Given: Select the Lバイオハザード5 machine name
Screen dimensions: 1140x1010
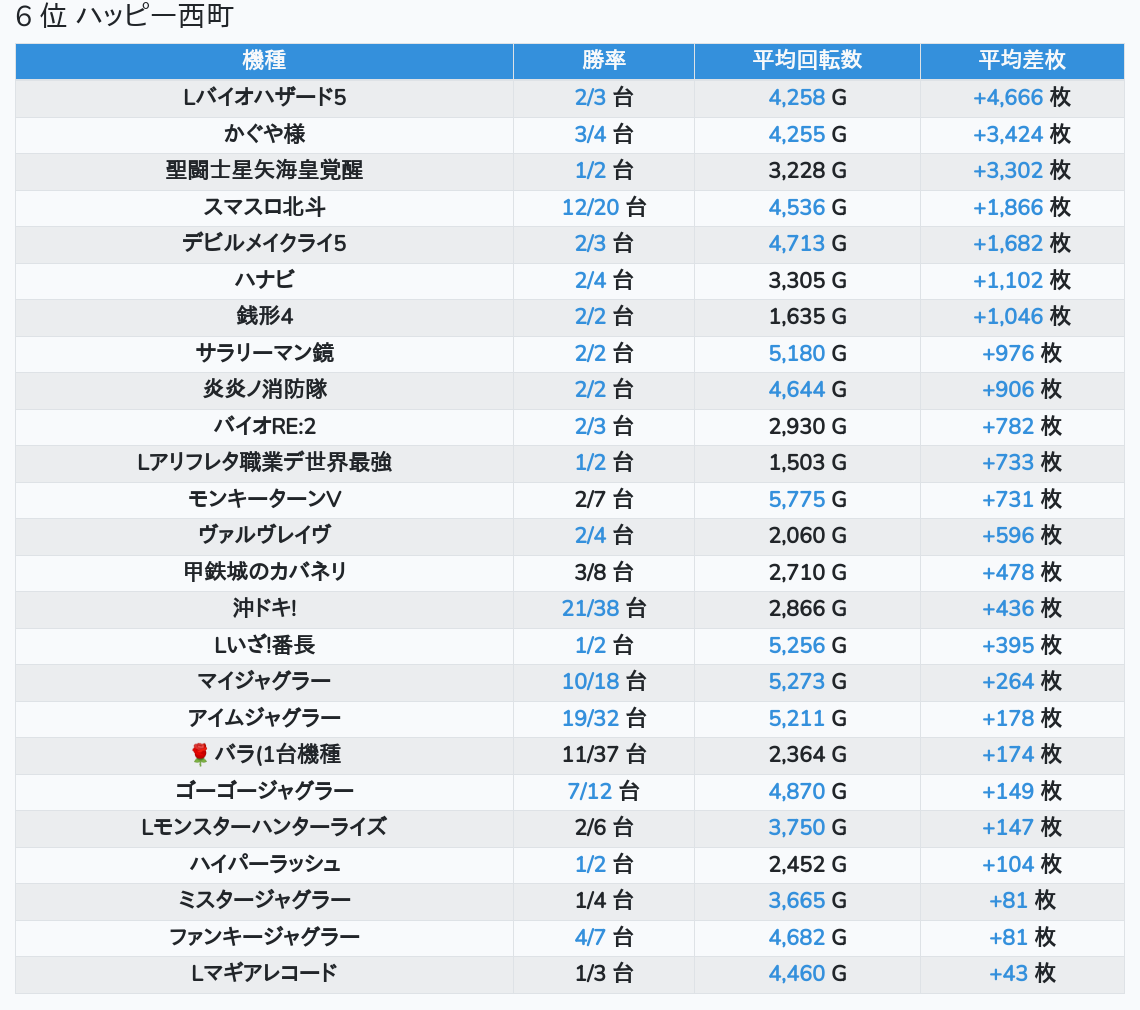Looking at the screenshot, I should (265, 97).
